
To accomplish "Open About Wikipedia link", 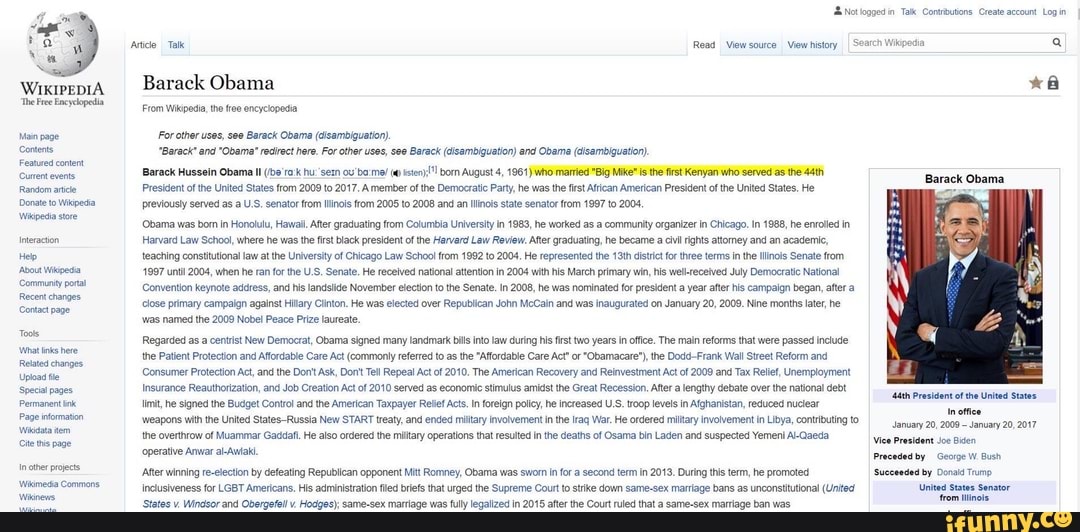I will [x=50, y=270].
